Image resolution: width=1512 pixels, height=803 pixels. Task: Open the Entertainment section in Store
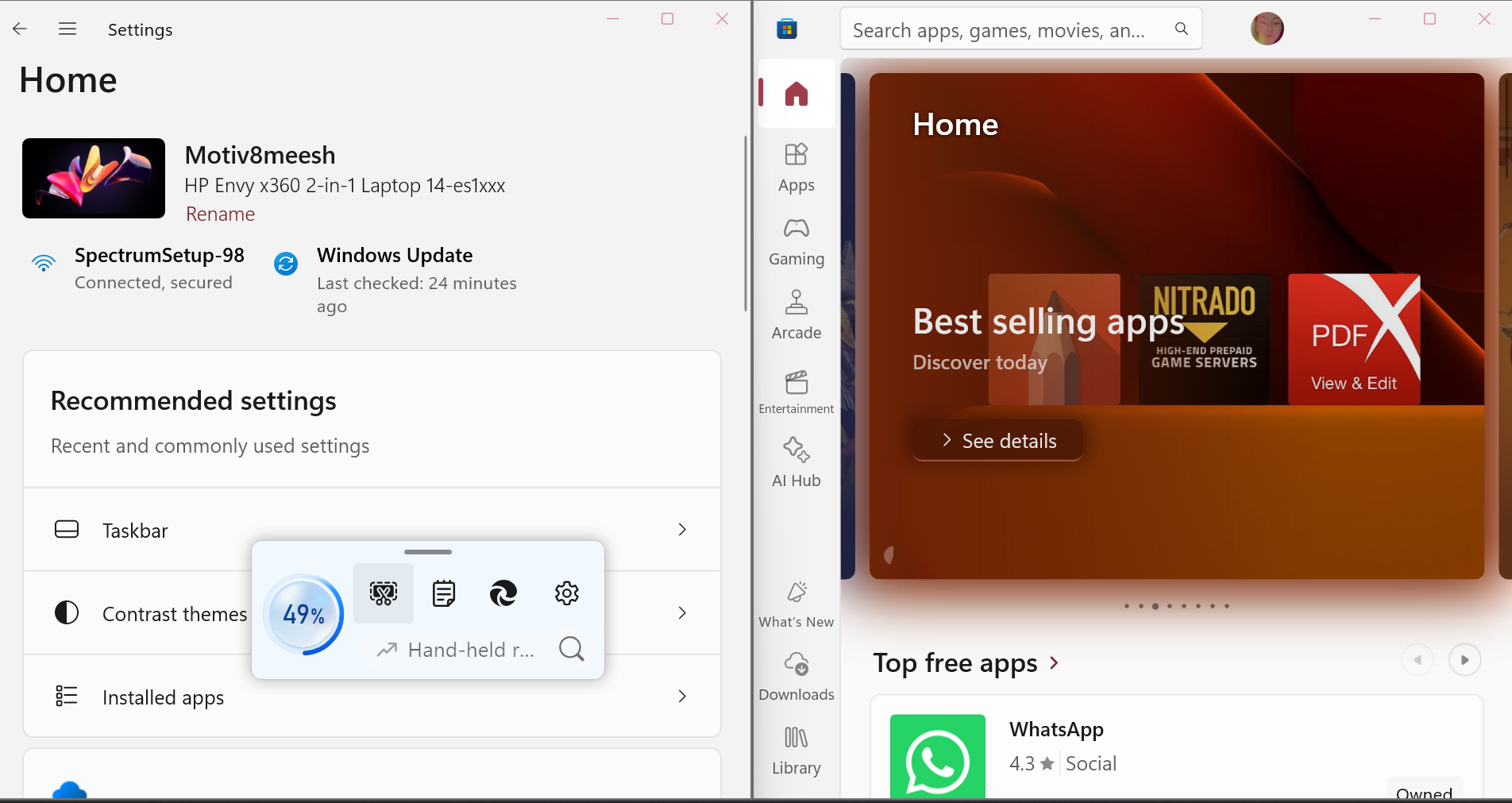pos(796,392)
